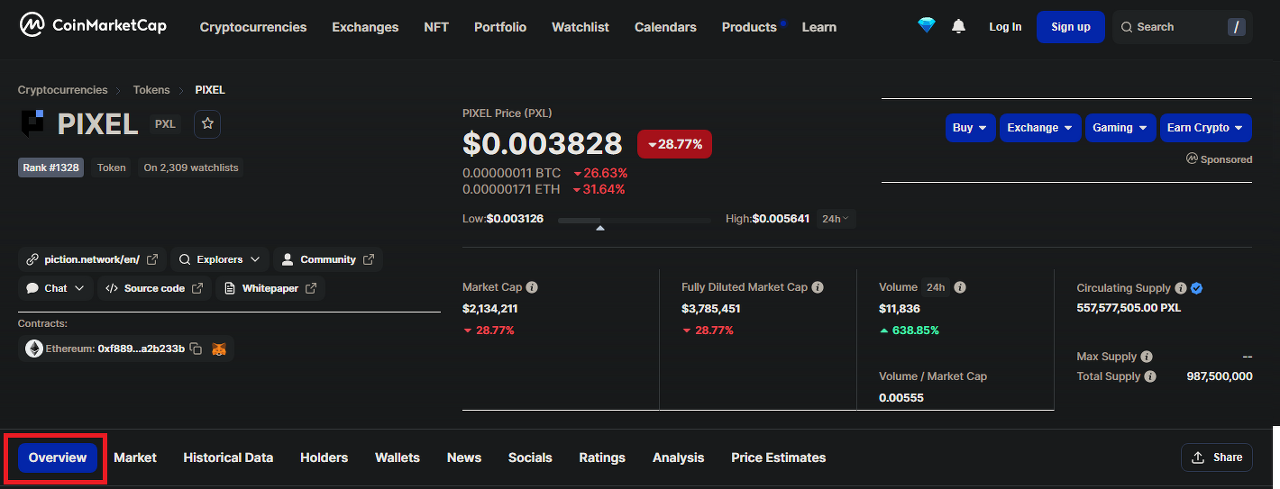Open NFT in top navigation
Screen dimensions: 1280x489
[x=436, y=27]
